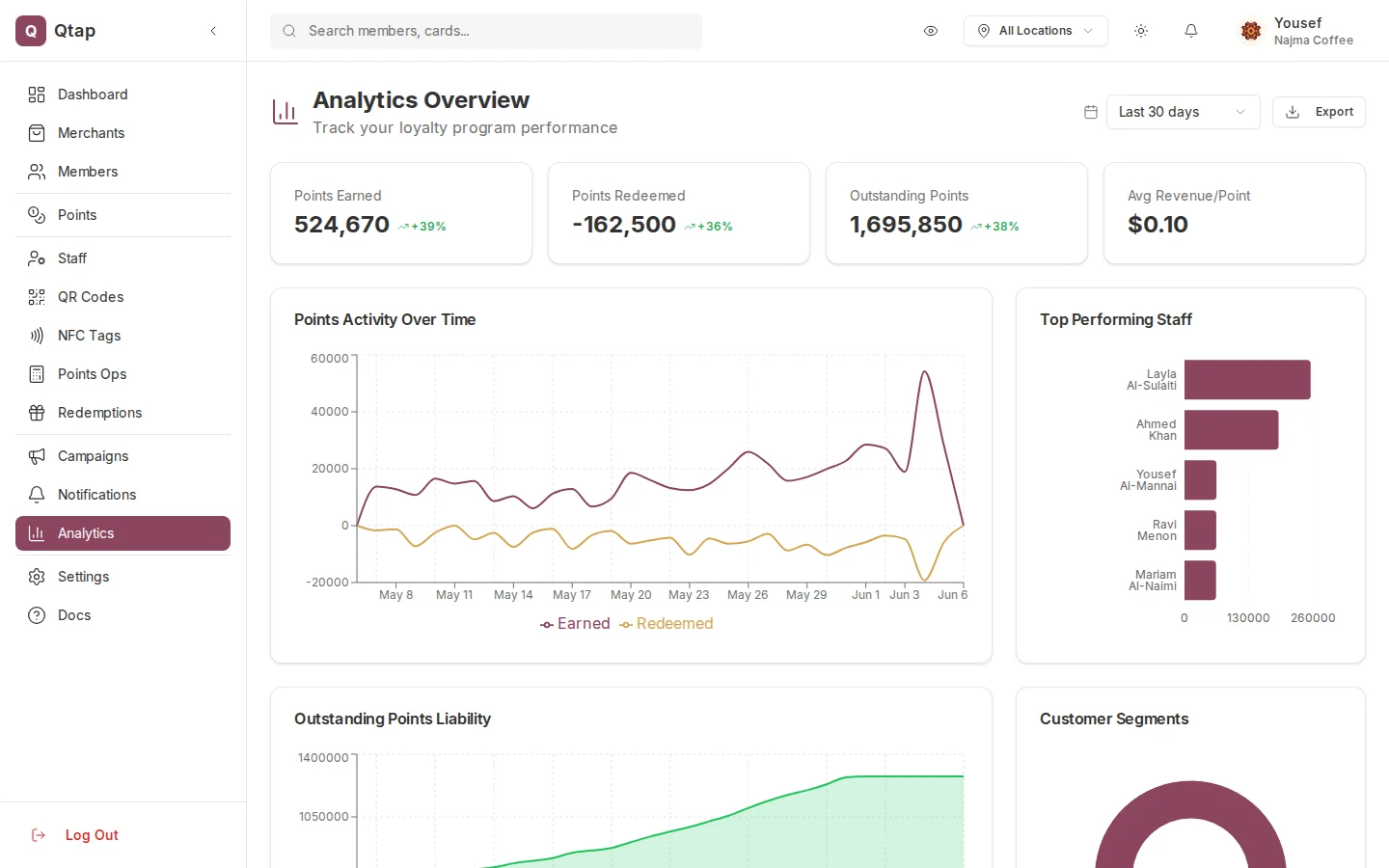The image size is (1389, 868).
Task: Click the search magnifier icon
Action: [x=288, y=31]
